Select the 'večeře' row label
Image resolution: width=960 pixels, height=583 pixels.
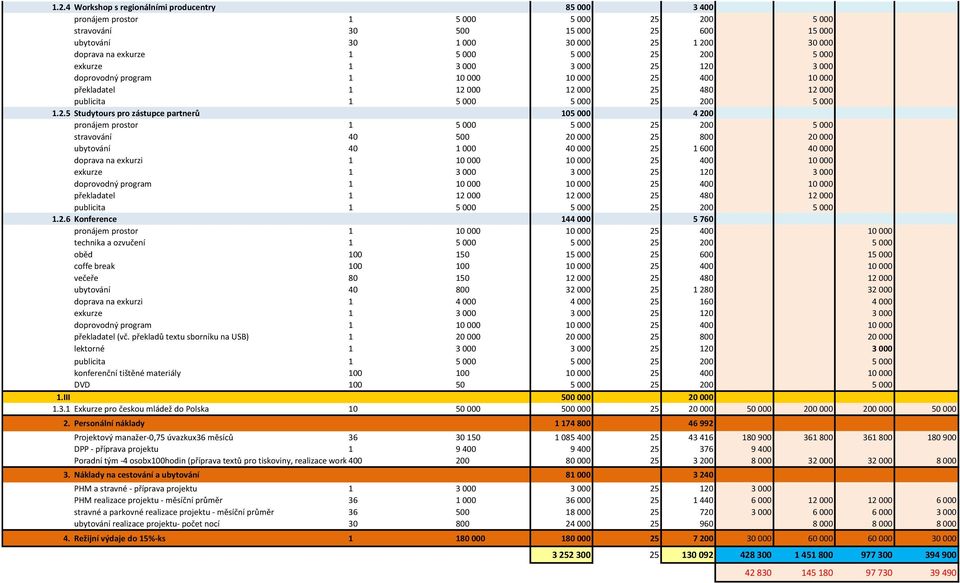pyautogui.click(x=86, y=278)
